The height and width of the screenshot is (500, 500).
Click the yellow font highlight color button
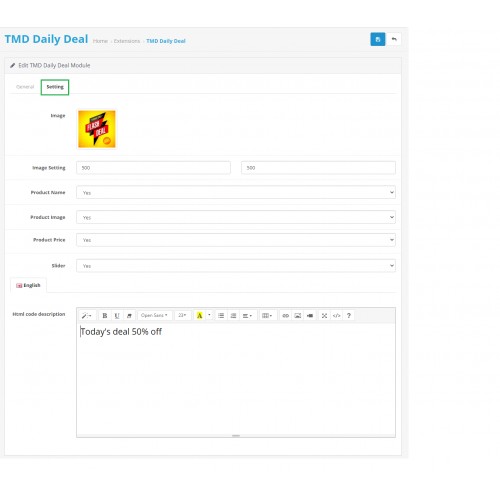199,315
